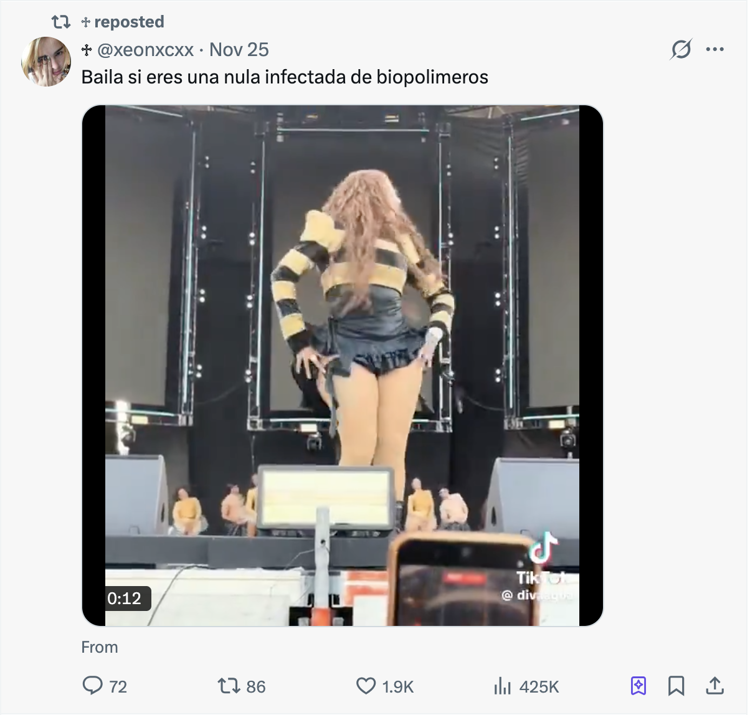Click the TikTok logo watermark on the video
Screen dimensions: 750x715
coord(544,548)
